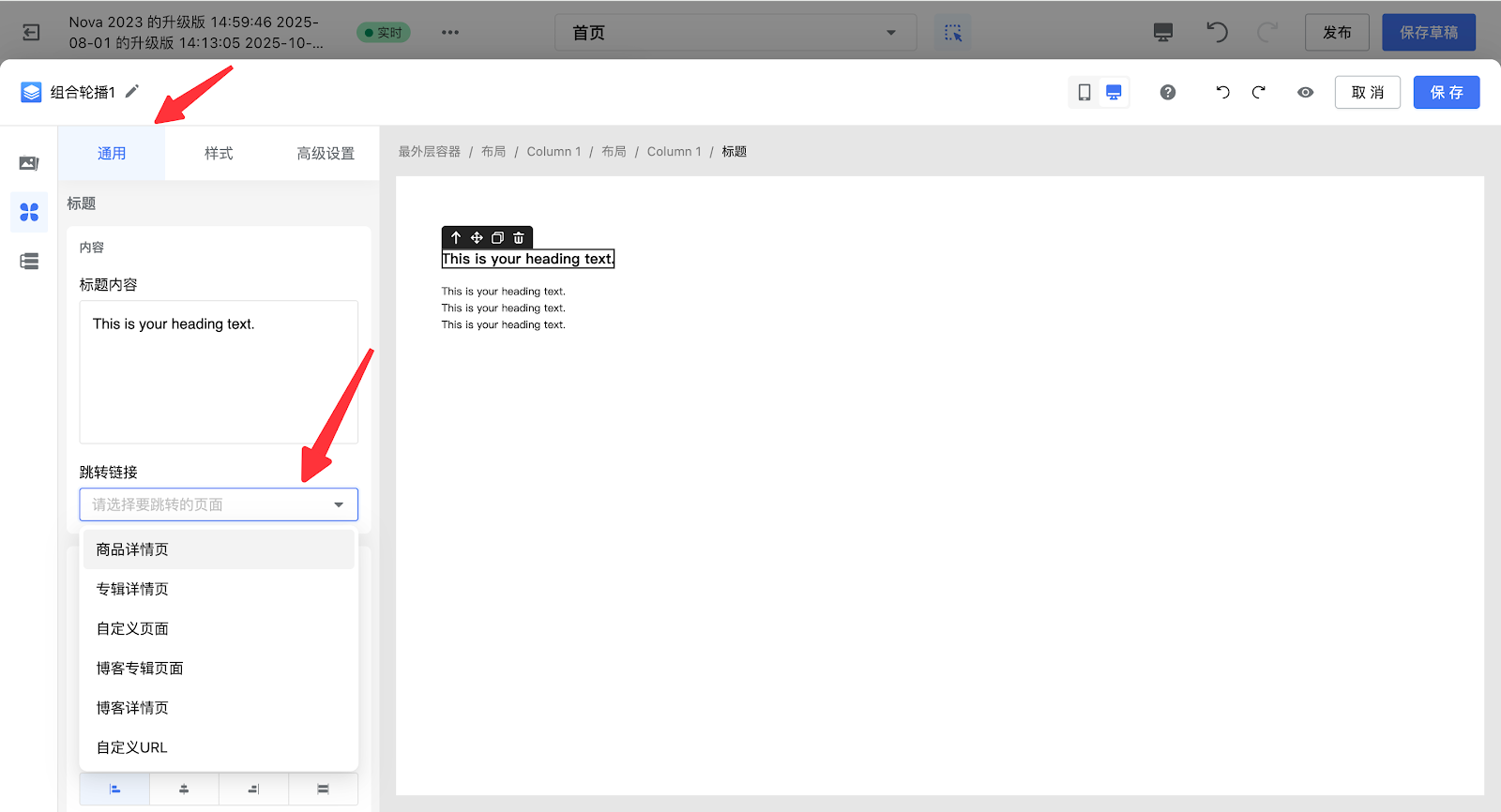Screen dimensions: 1501x812
Task: Open the help question mark icon
Action: [1167, 92]
